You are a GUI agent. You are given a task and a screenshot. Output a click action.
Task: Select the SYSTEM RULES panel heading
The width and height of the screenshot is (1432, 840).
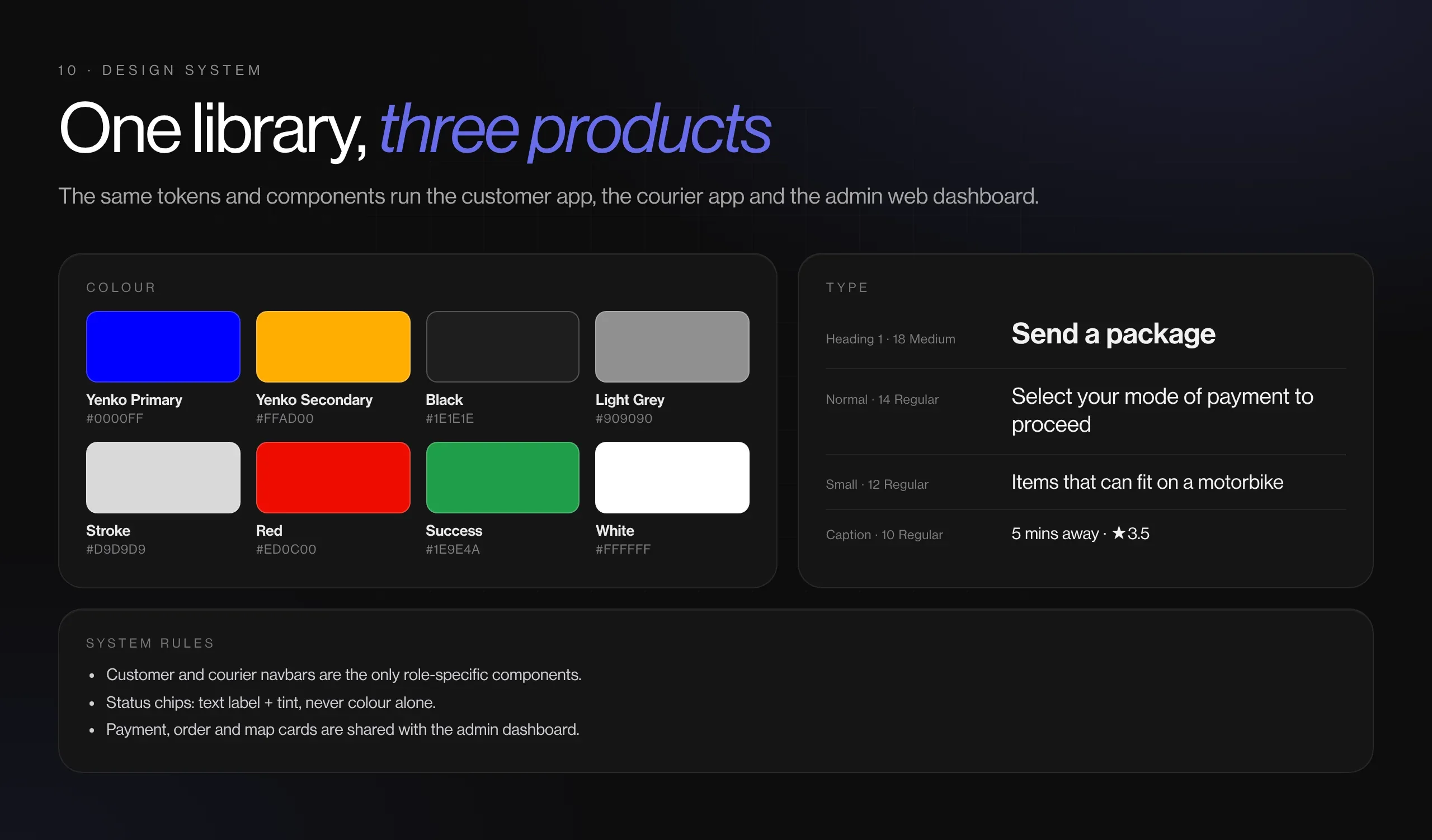(150, 643)
